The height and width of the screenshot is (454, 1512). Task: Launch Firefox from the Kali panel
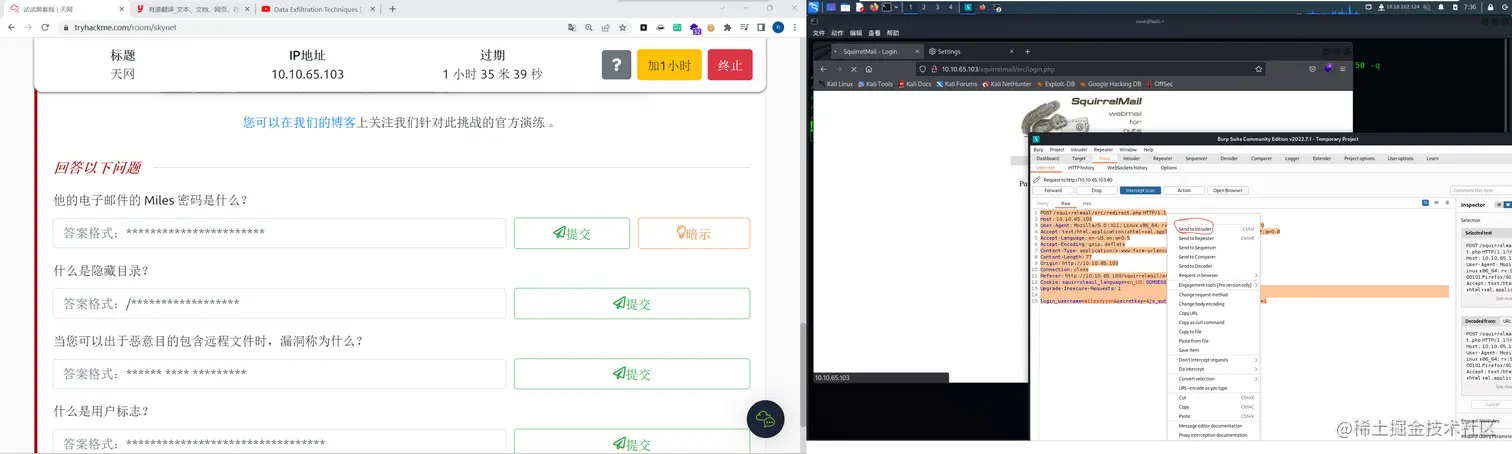coord(874,7)
